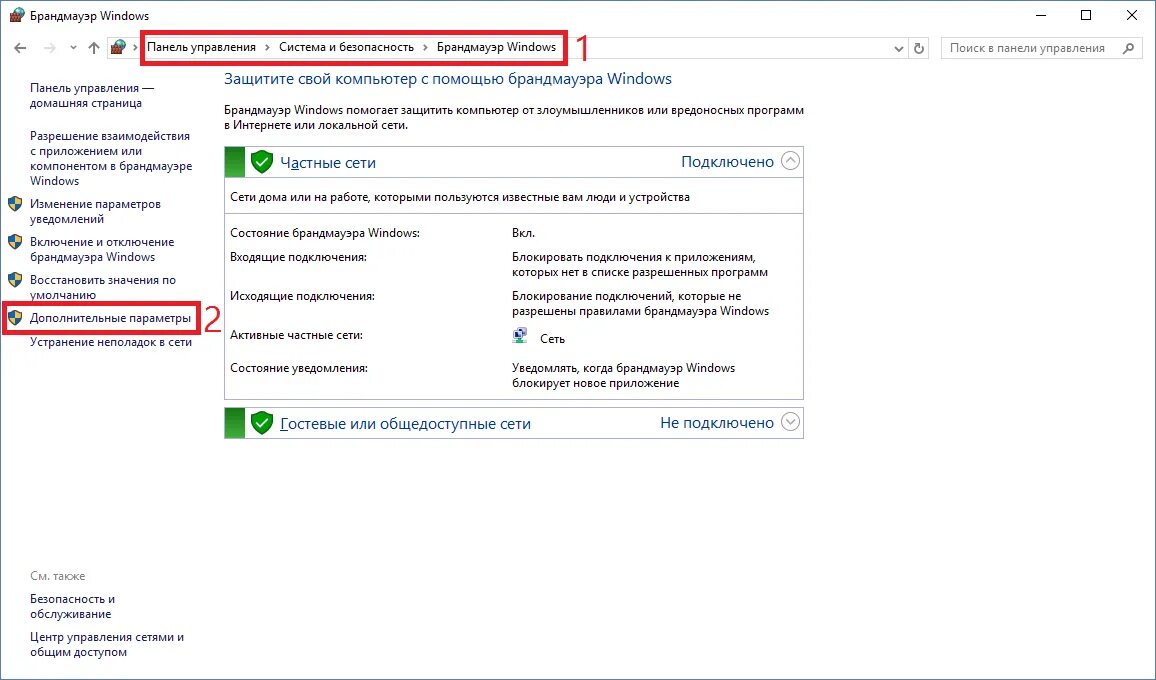The image size is (1156, 680).
Task: Close the Брандмауэр Windows window
Action: point(1132,15)
